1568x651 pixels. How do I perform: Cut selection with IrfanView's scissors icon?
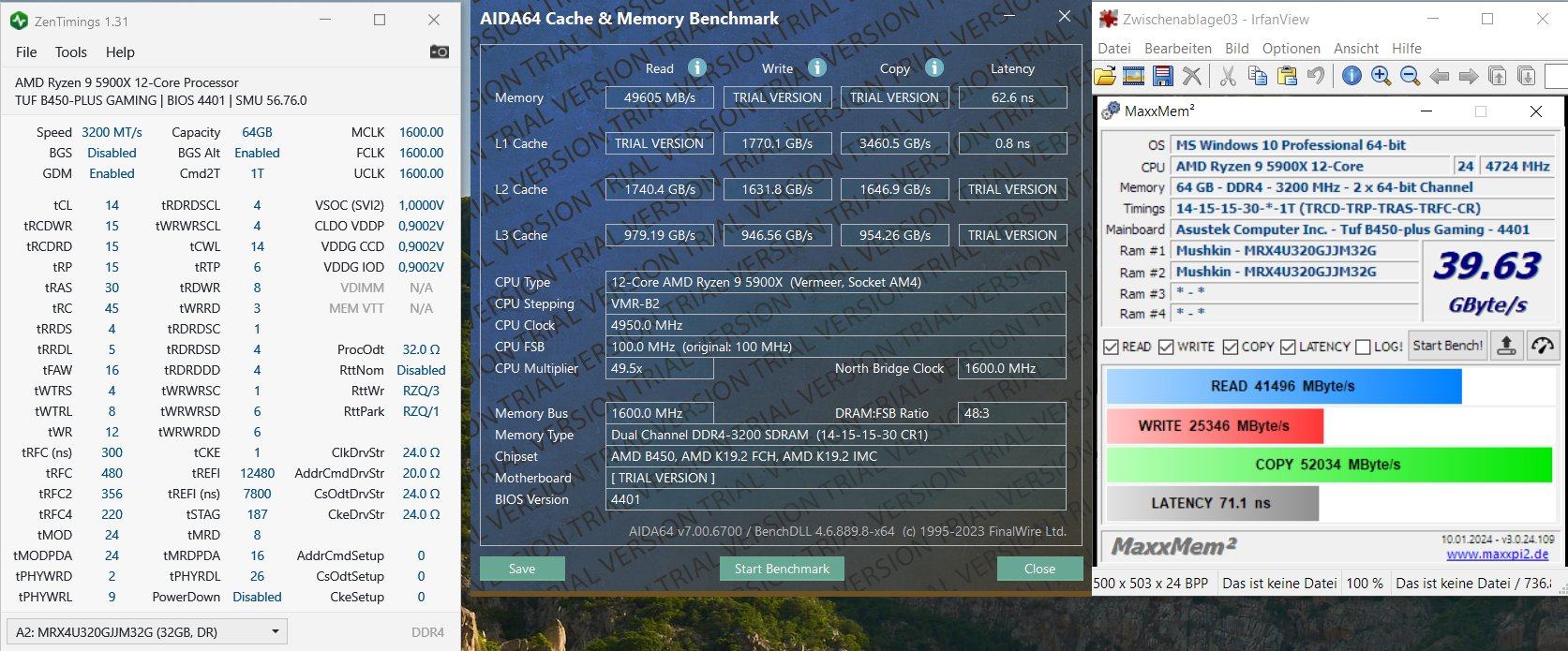(x=1228, y=76)
